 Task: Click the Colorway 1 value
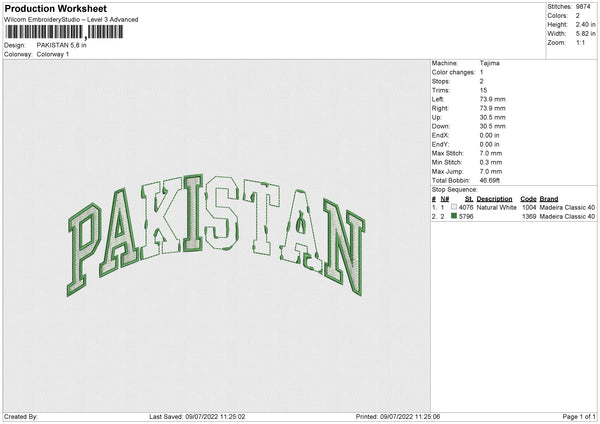53,54
